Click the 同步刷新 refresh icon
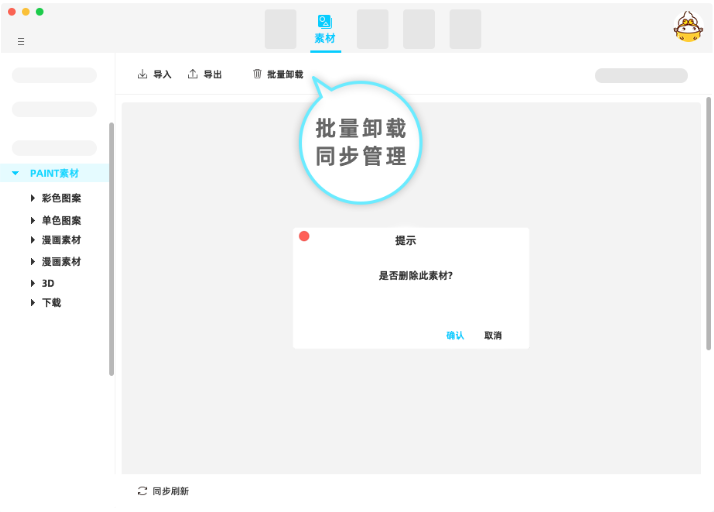The image size is (714, 512). point(143,491)
